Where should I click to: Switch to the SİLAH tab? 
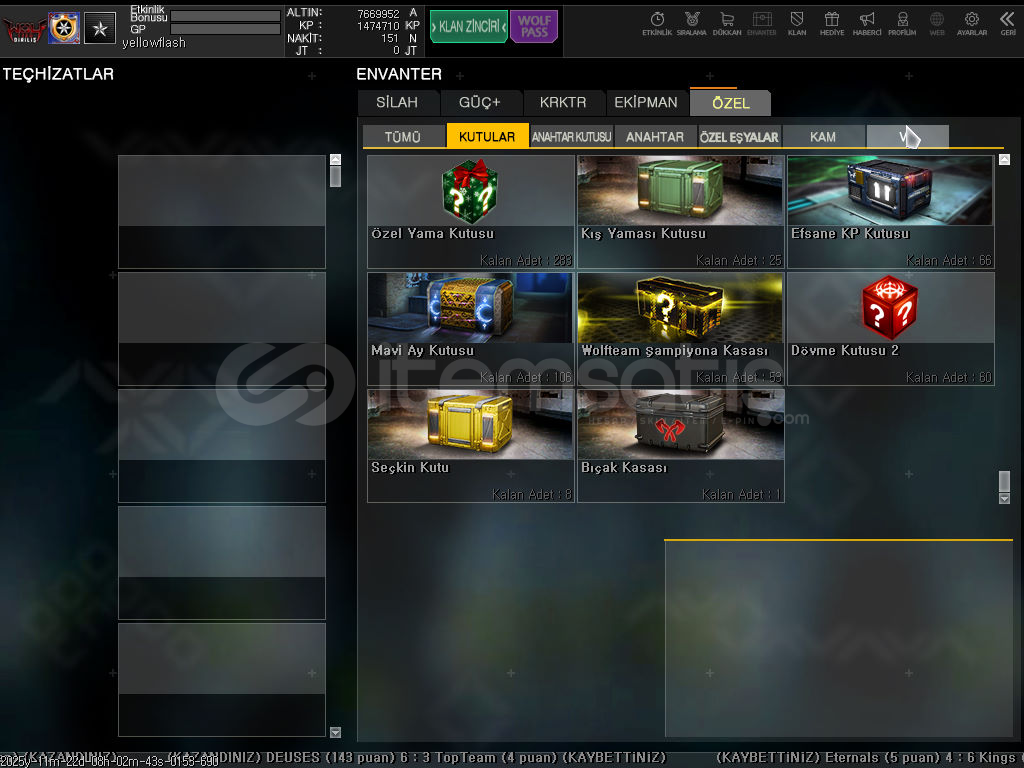click(398, 103)
